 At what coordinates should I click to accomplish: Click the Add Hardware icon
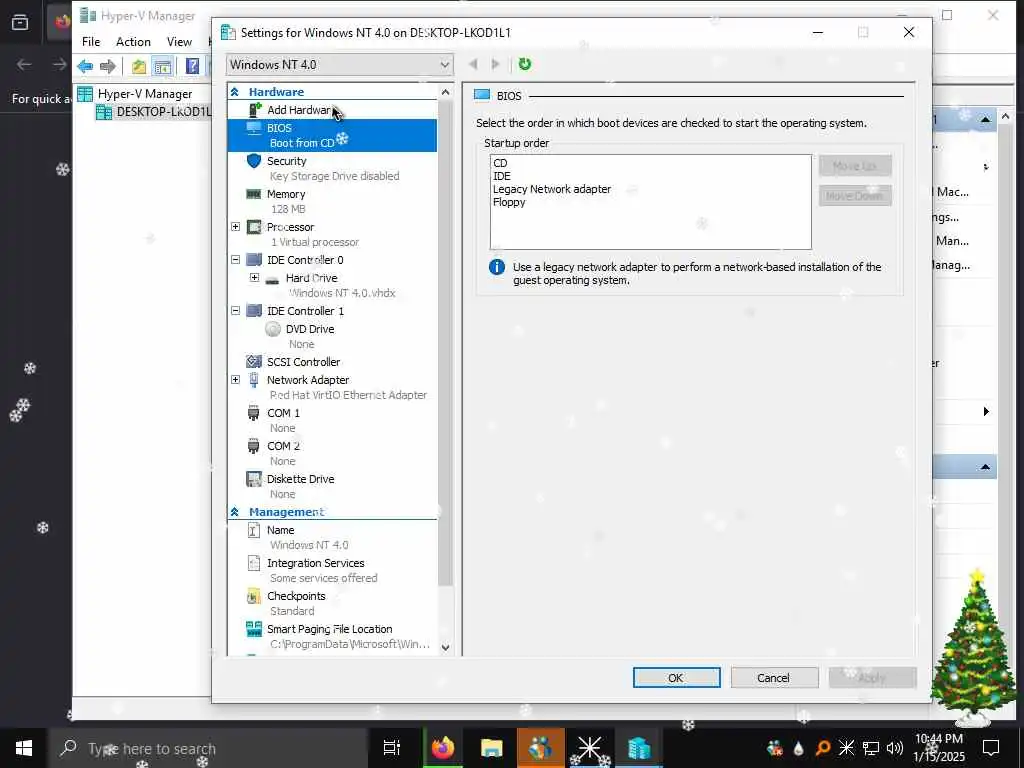pos(255,110)
